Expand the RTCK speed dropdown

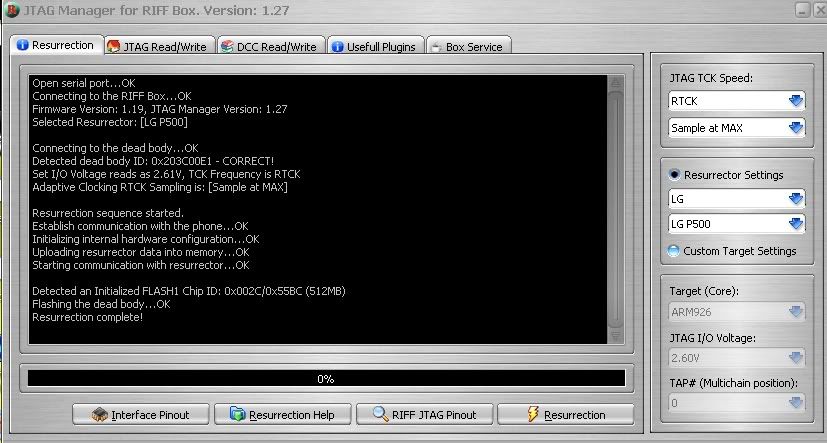(796, 101)
